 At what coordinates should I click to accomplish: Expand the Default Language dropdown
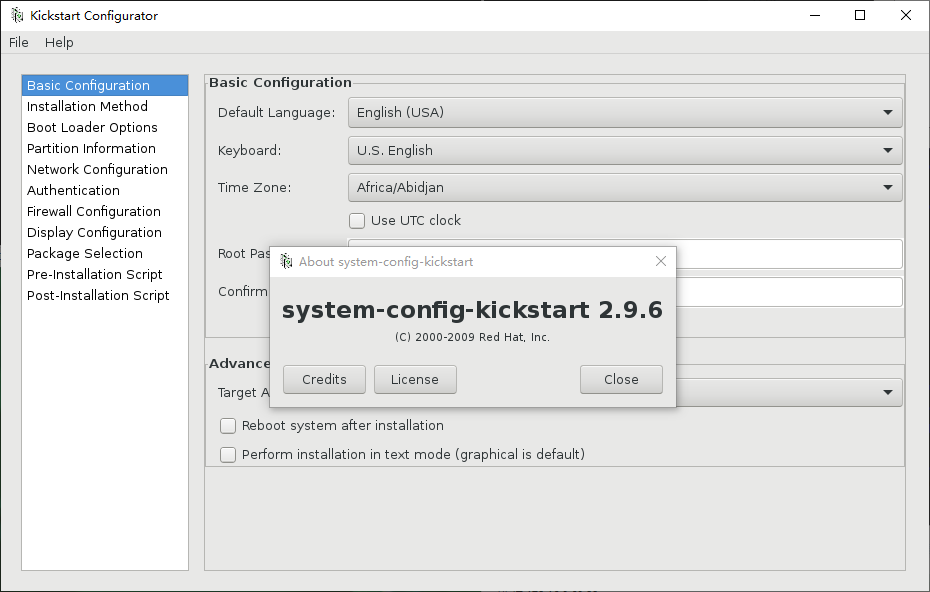click(625, 113)
